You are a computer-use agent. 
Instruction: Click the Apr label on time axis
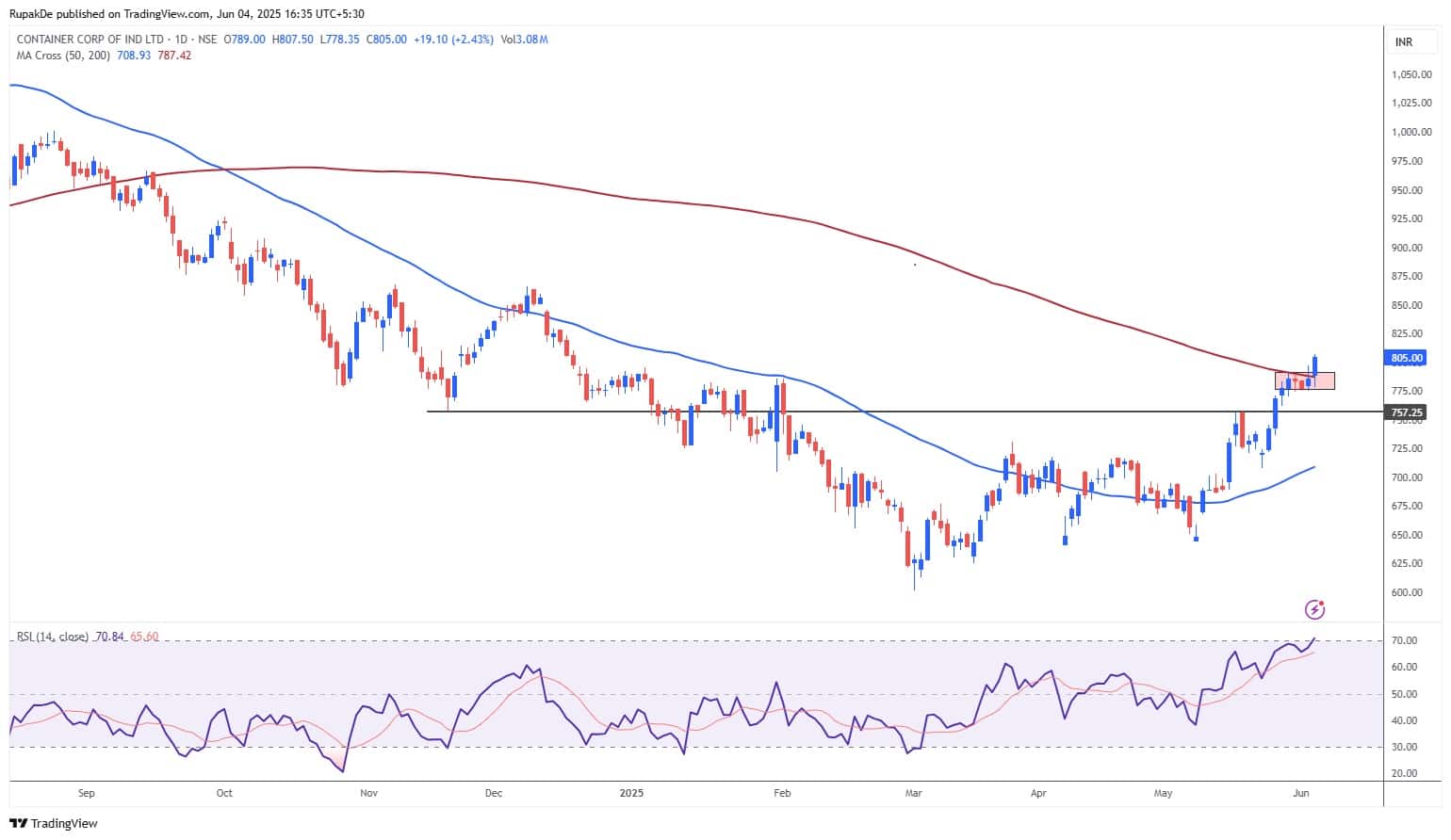(1038, 793)
